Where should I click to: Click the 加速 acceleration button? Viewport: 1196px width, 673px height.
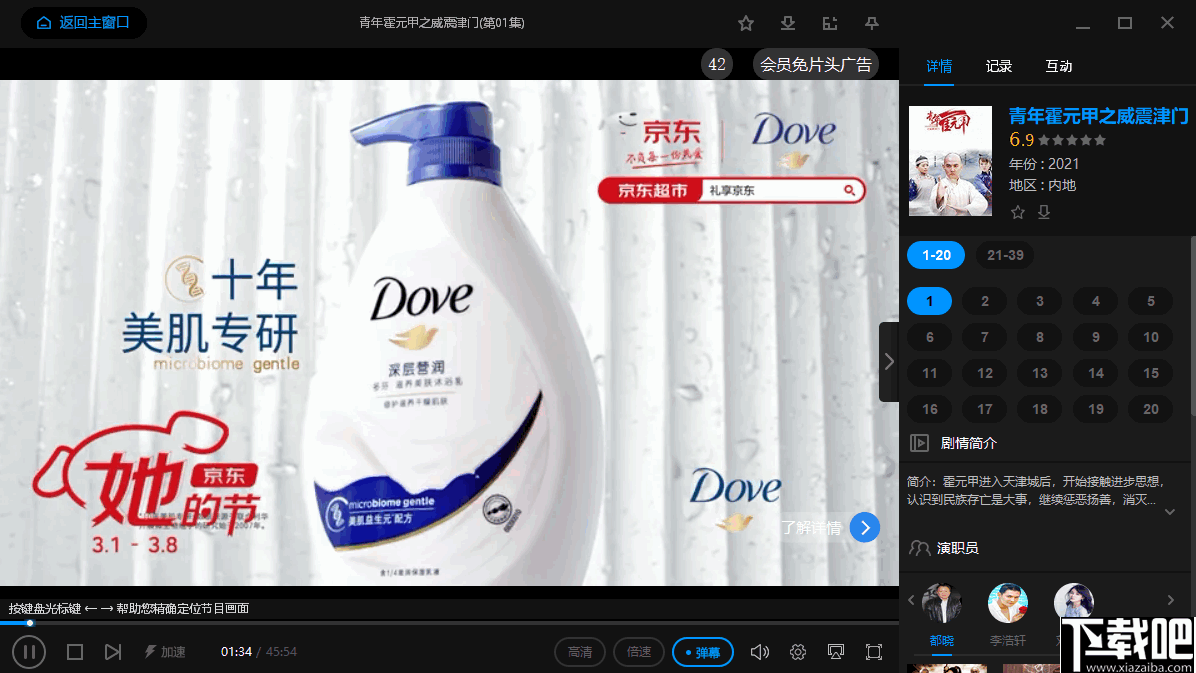166,652
